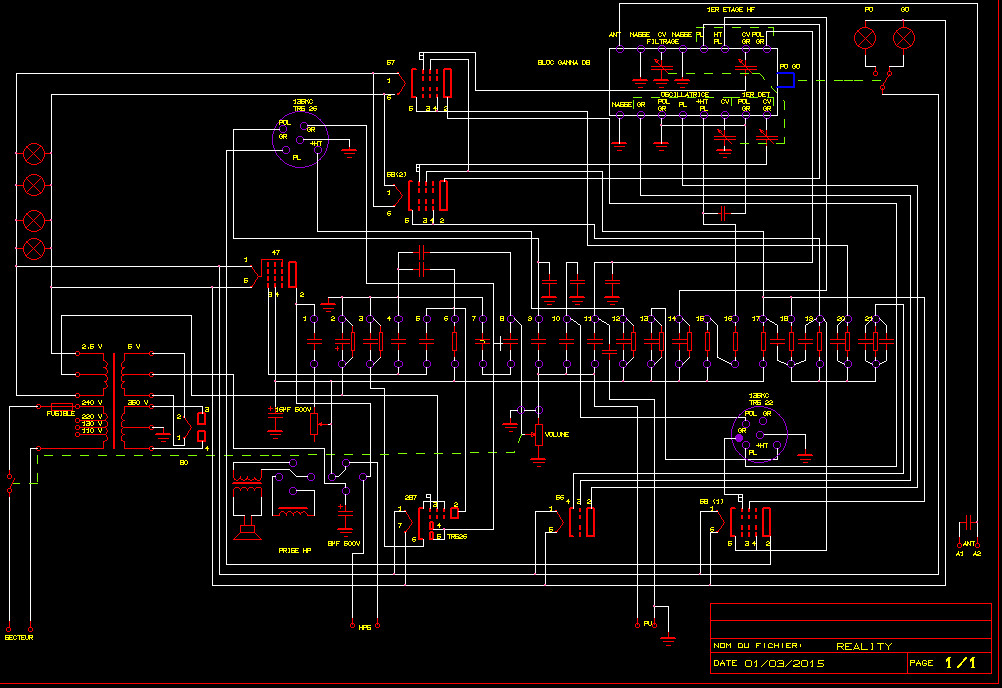The height and width of the screenshot is (688, 1002).
Task: Click the tube symbol labeled 47
Action: click(277, 273)
